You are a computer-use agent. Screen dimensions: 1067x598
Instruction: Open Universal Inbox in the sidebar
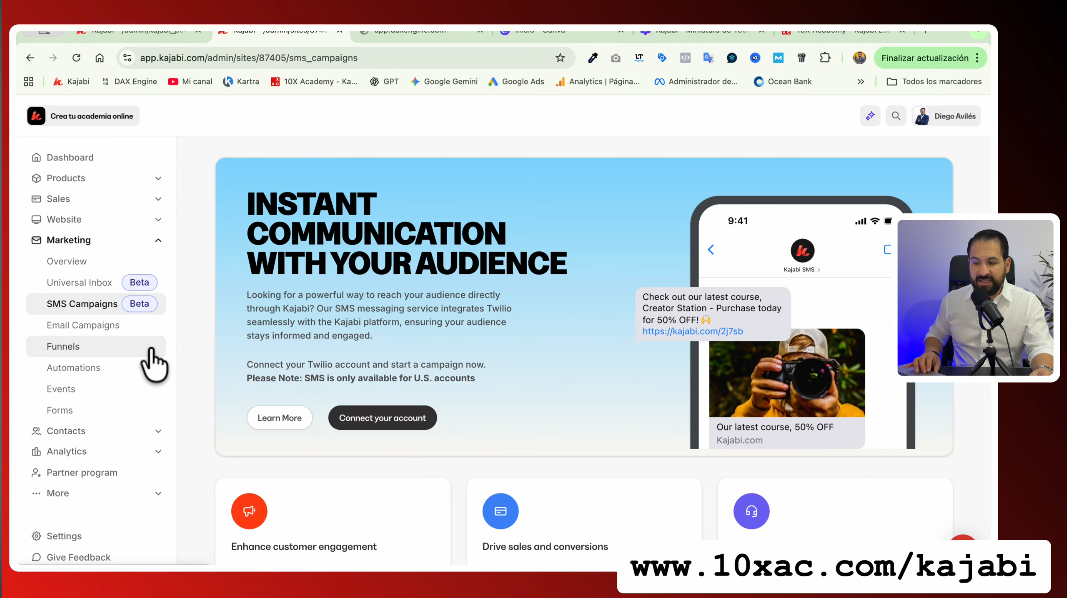tap(79, 282)
